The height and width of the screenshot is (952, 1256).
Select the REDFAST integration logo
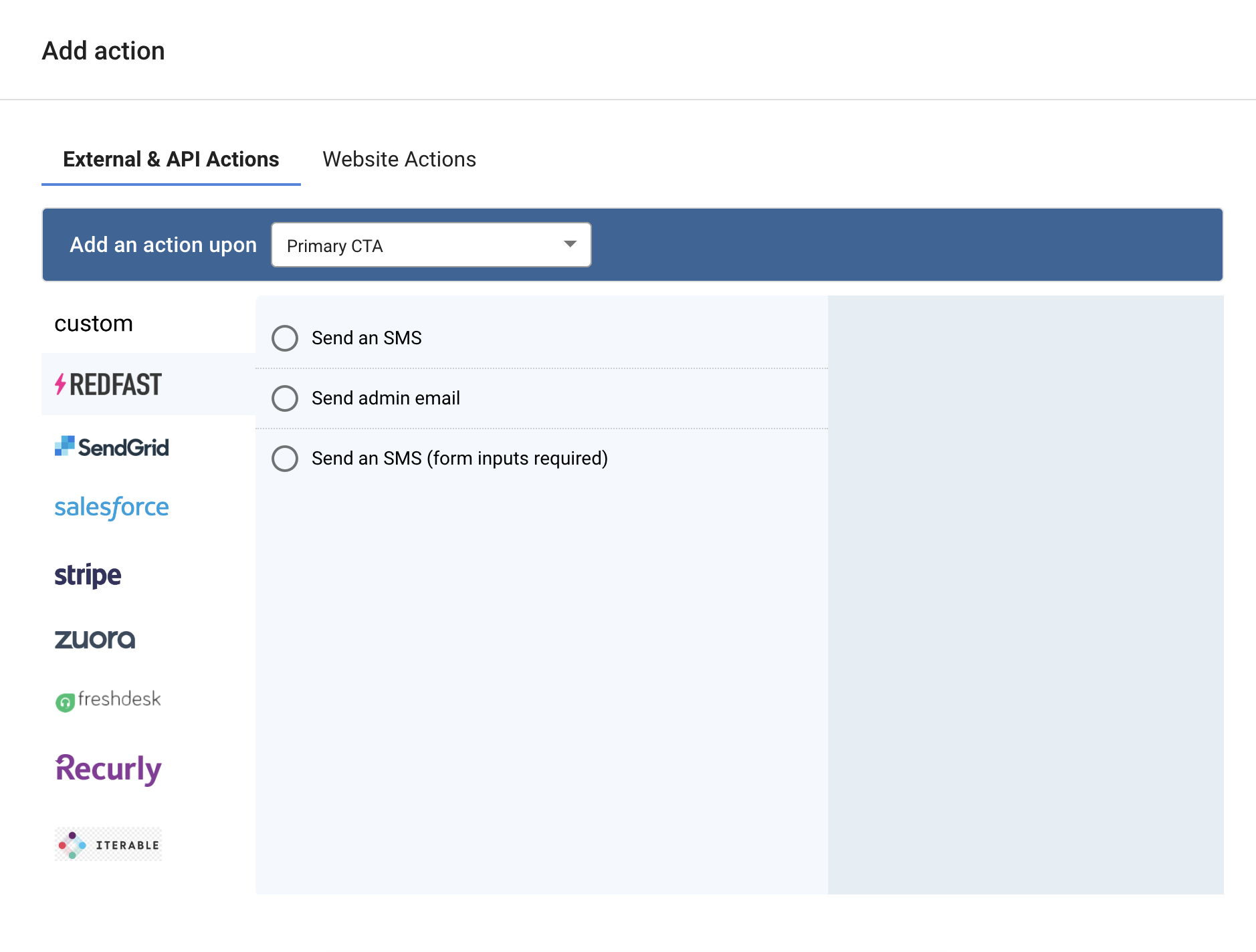(x=108, y=384)
